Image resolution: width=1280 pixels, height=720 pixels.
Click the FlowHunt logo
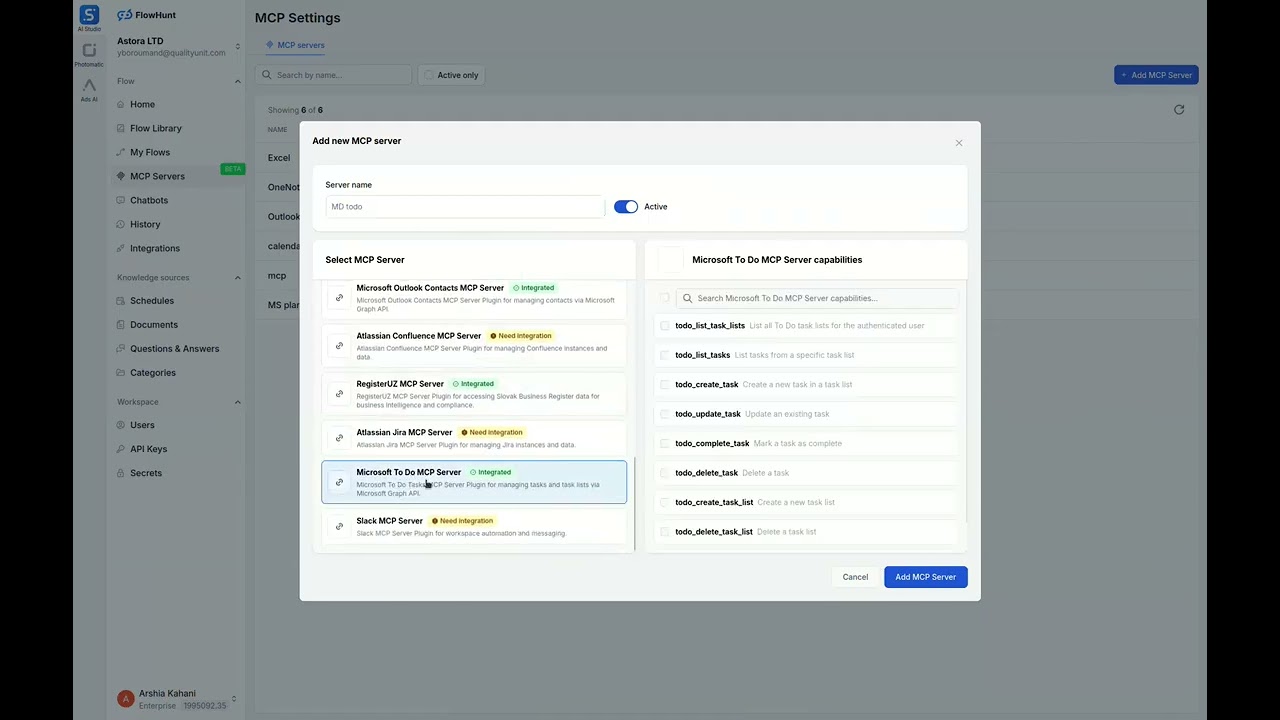[x=144, y=15]
